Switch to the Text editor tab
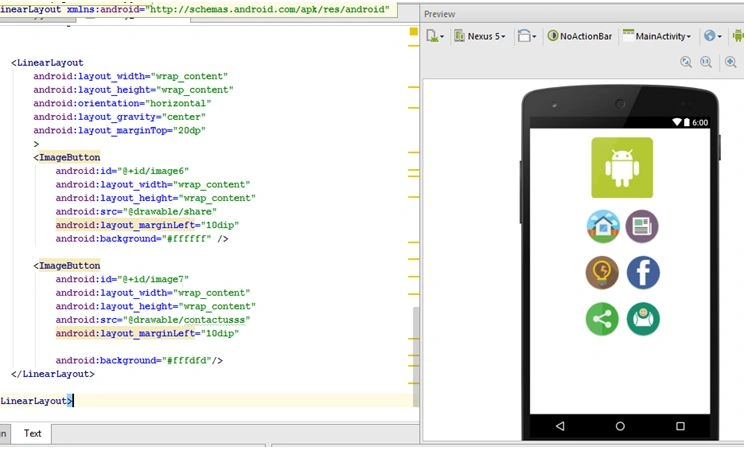Image resolution: width=746 pixels, height=449 pixels. pos(32,433)
